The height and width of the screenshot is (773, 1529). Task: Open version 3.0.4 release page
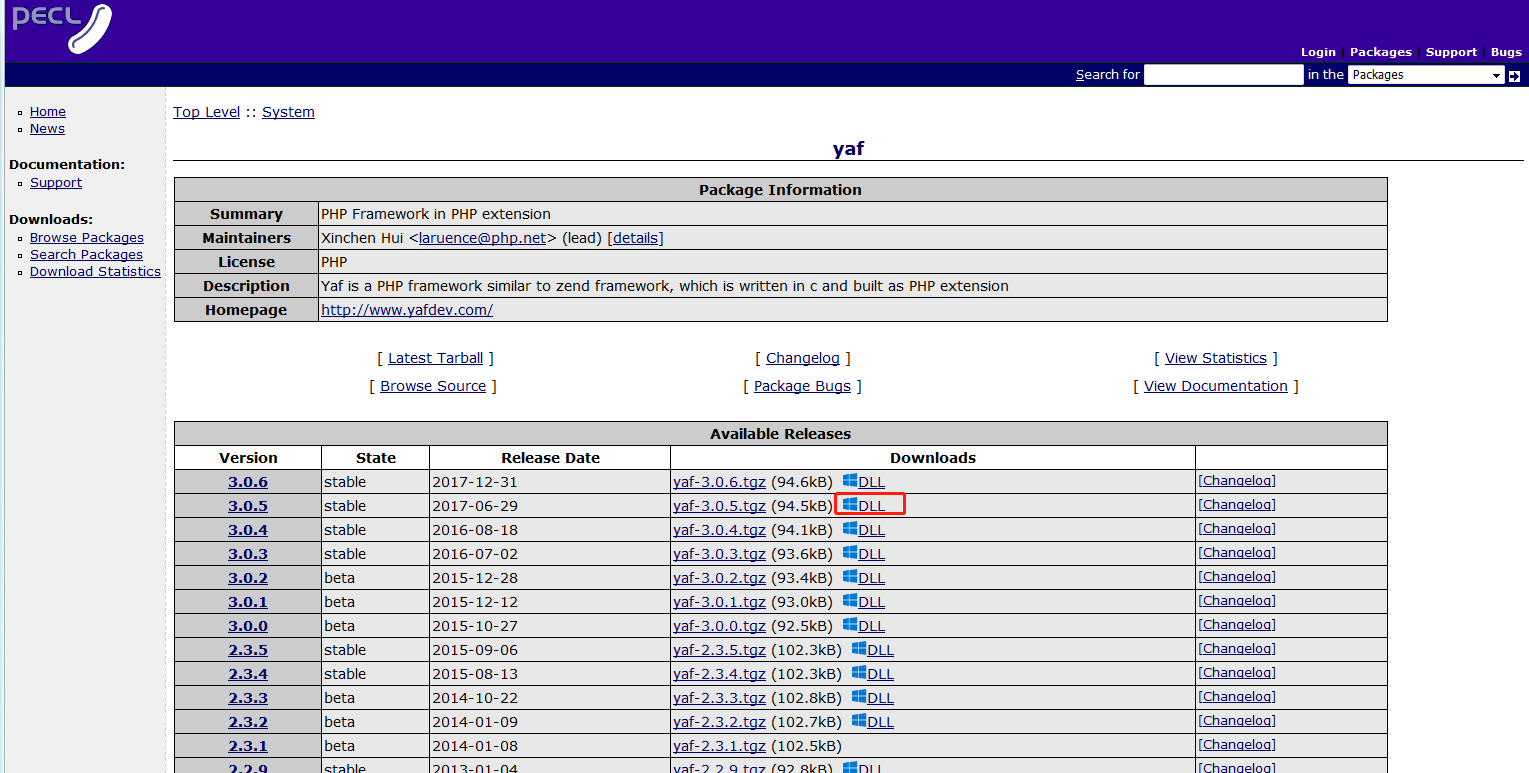248,530
